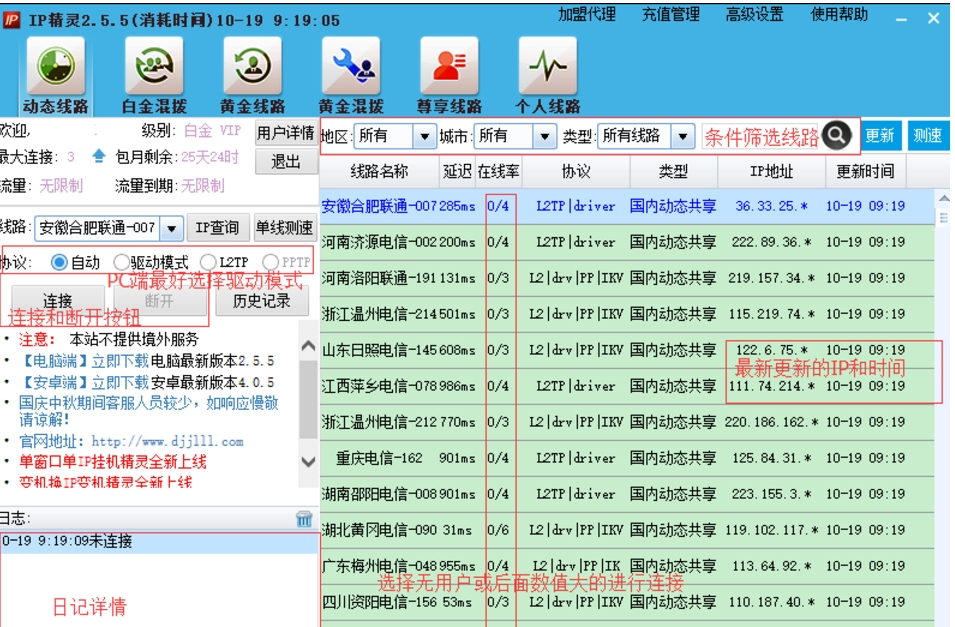
Task: Open the 单窗口单IP挂机精灵全新上线 link
Action: point(113,462)
